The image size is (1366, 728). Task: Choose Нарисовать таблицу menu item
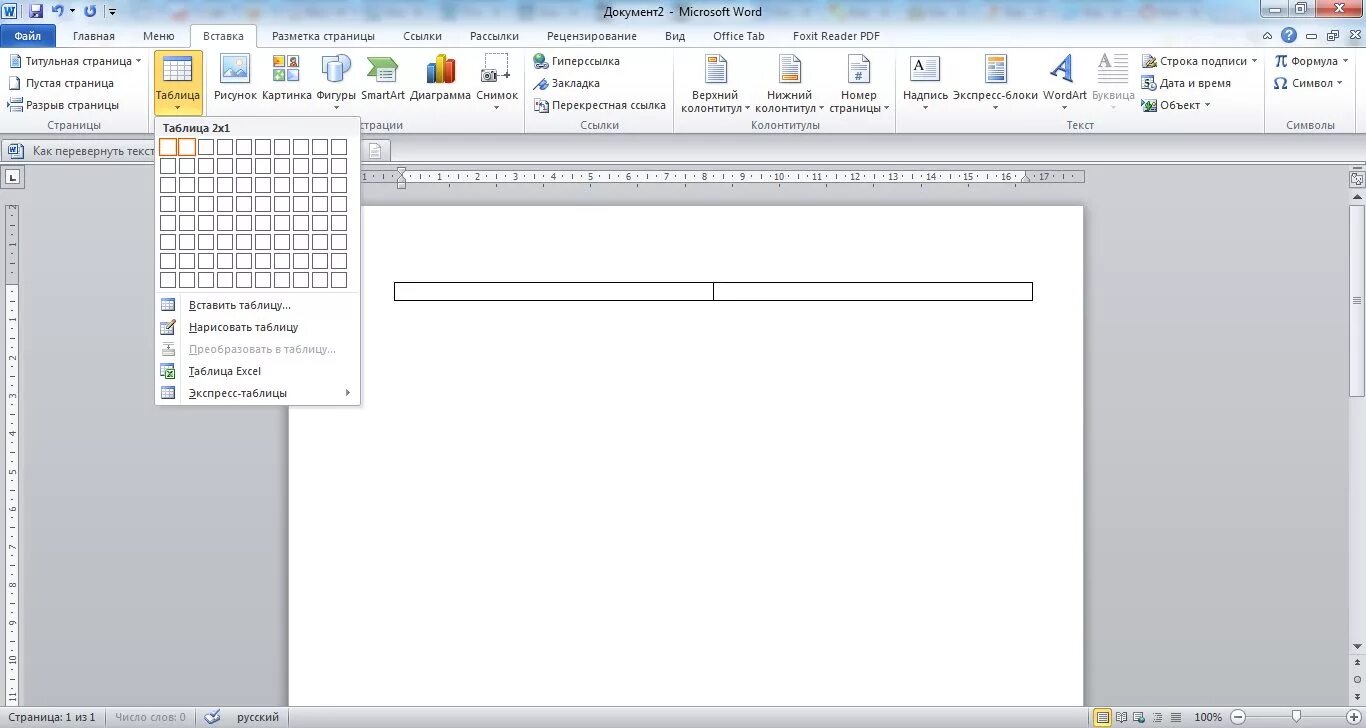258,327
